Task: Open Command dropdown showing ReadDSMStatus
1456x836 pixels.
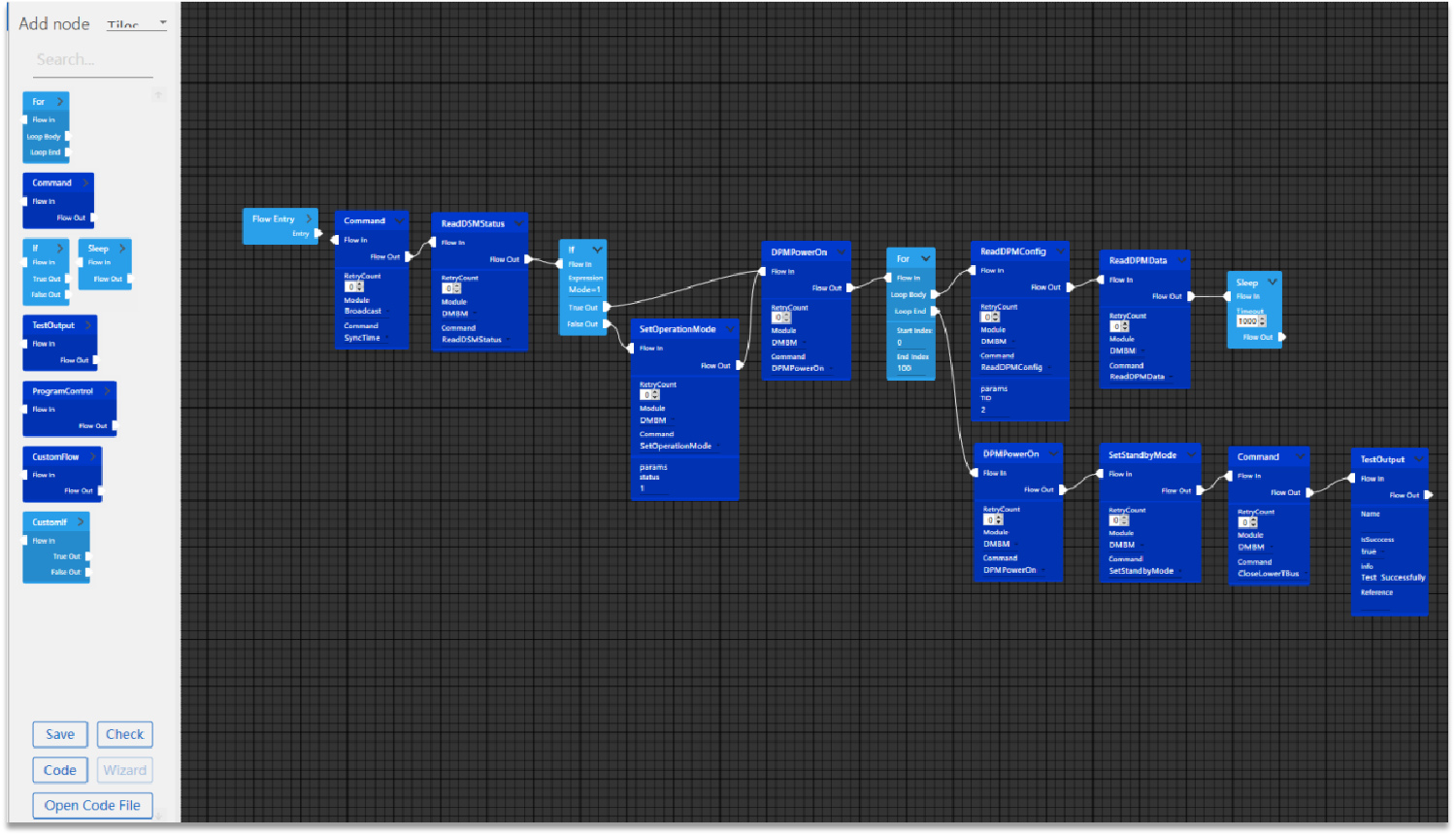Action: 476,340
